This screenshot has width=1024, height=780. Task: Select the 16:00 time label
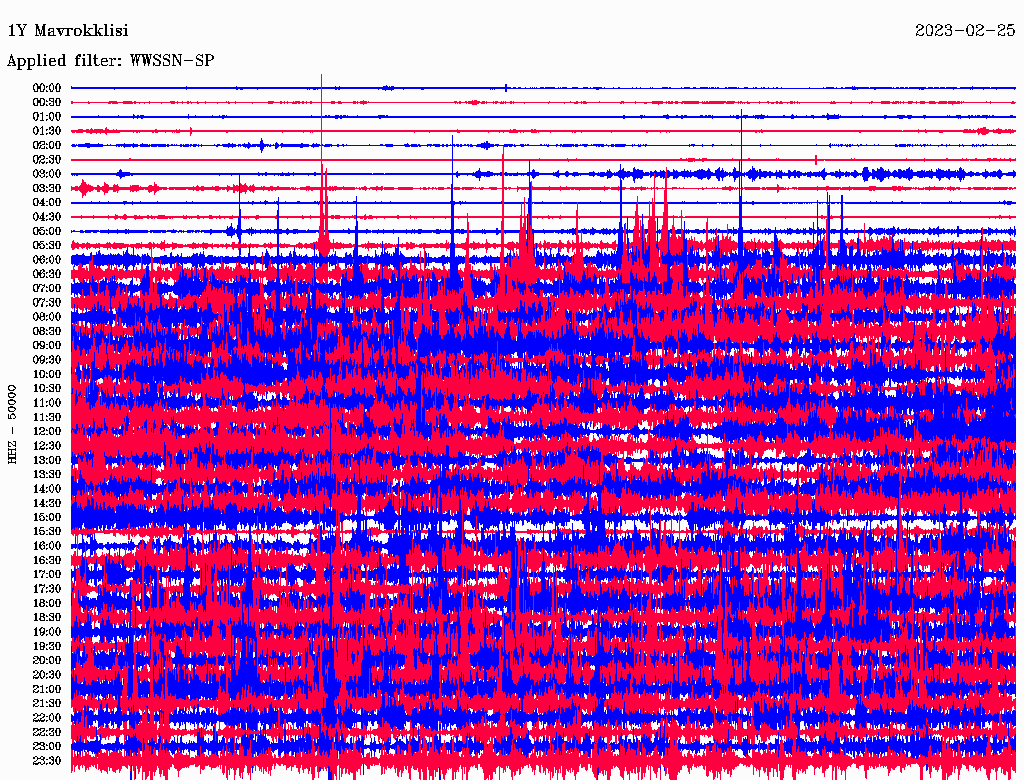pos(47,546)
